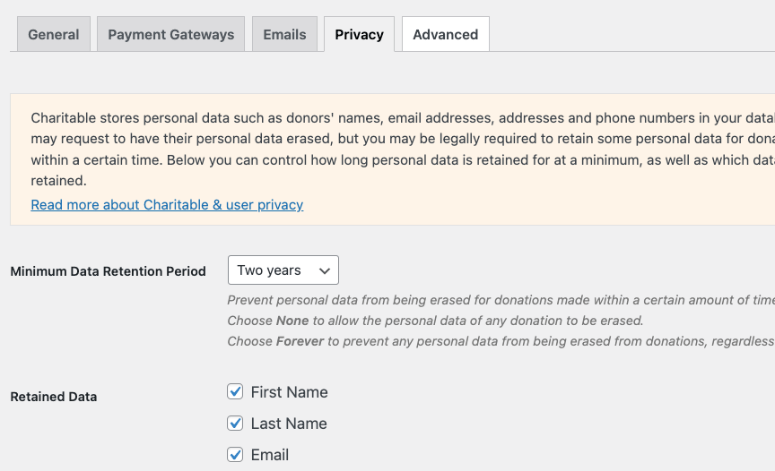Screen dimensions: 775x471
Task: Uncheck the First Name checkbox
Action: 236,392
